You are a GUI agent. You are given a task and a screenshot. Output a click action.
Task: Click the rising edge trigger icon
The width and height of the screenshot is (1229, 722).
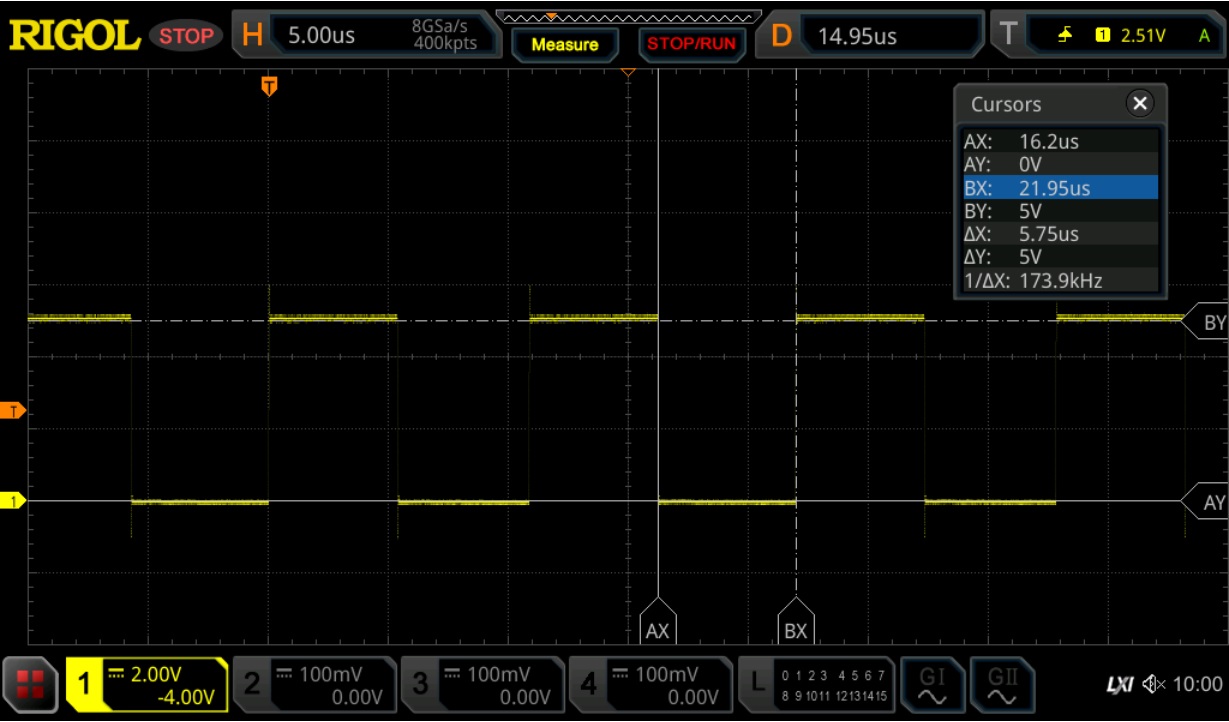tap(1065, 35)
